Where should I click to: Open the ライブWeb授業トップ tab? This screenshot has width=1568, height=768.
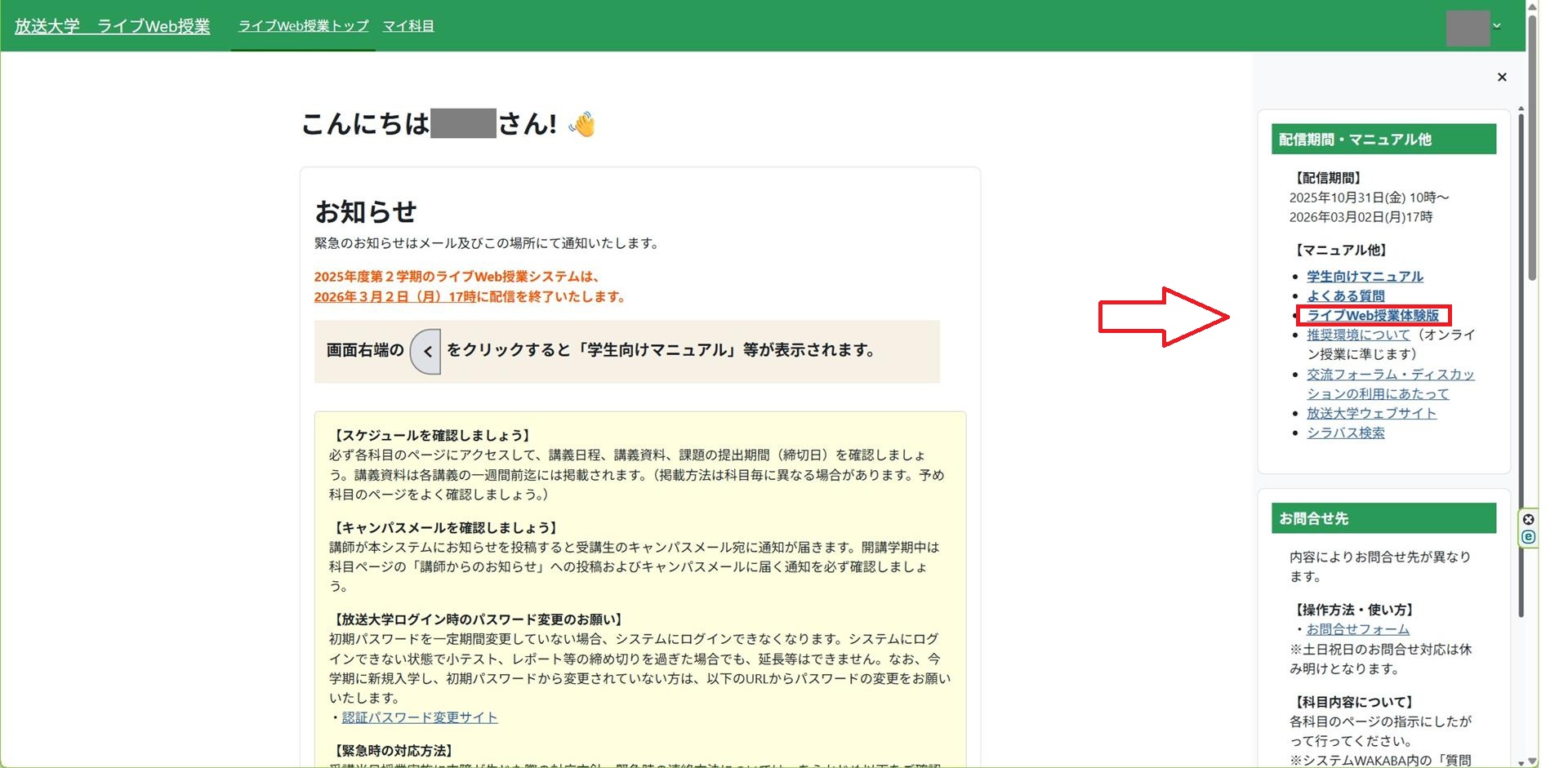point(303,26)
